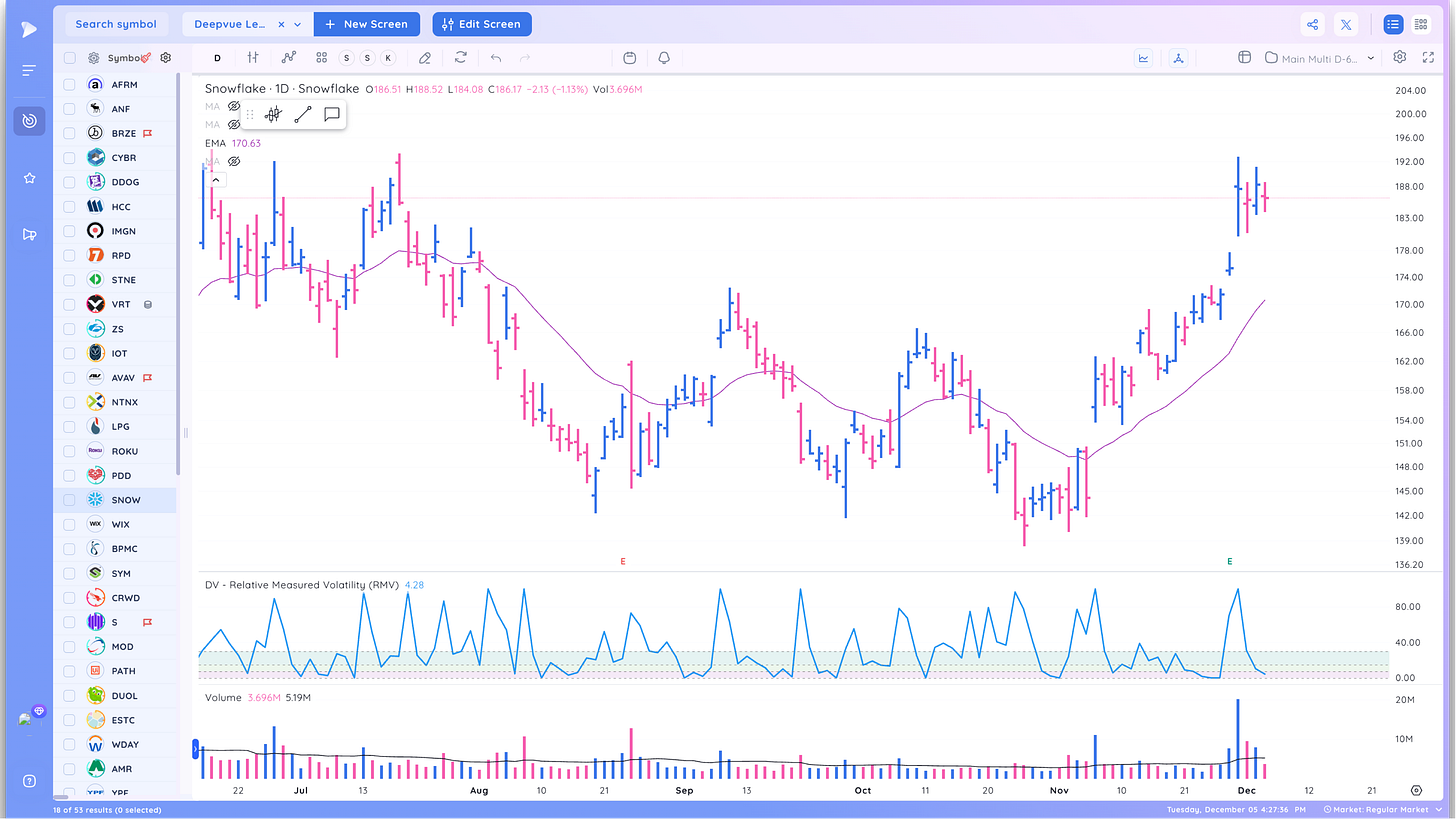Collapse the indicator legend chevron
The height and width of the screenshot is (819, 1456).
pyautogui.click(x=216, y=180)
